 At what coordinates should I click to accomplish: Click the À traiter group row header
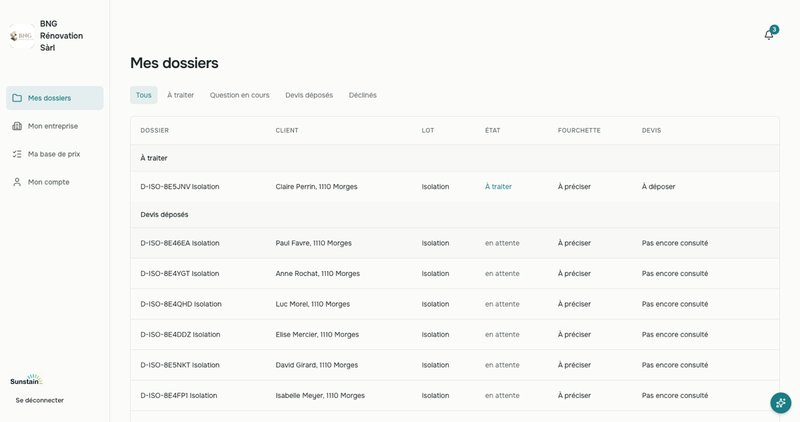[455, 158]
